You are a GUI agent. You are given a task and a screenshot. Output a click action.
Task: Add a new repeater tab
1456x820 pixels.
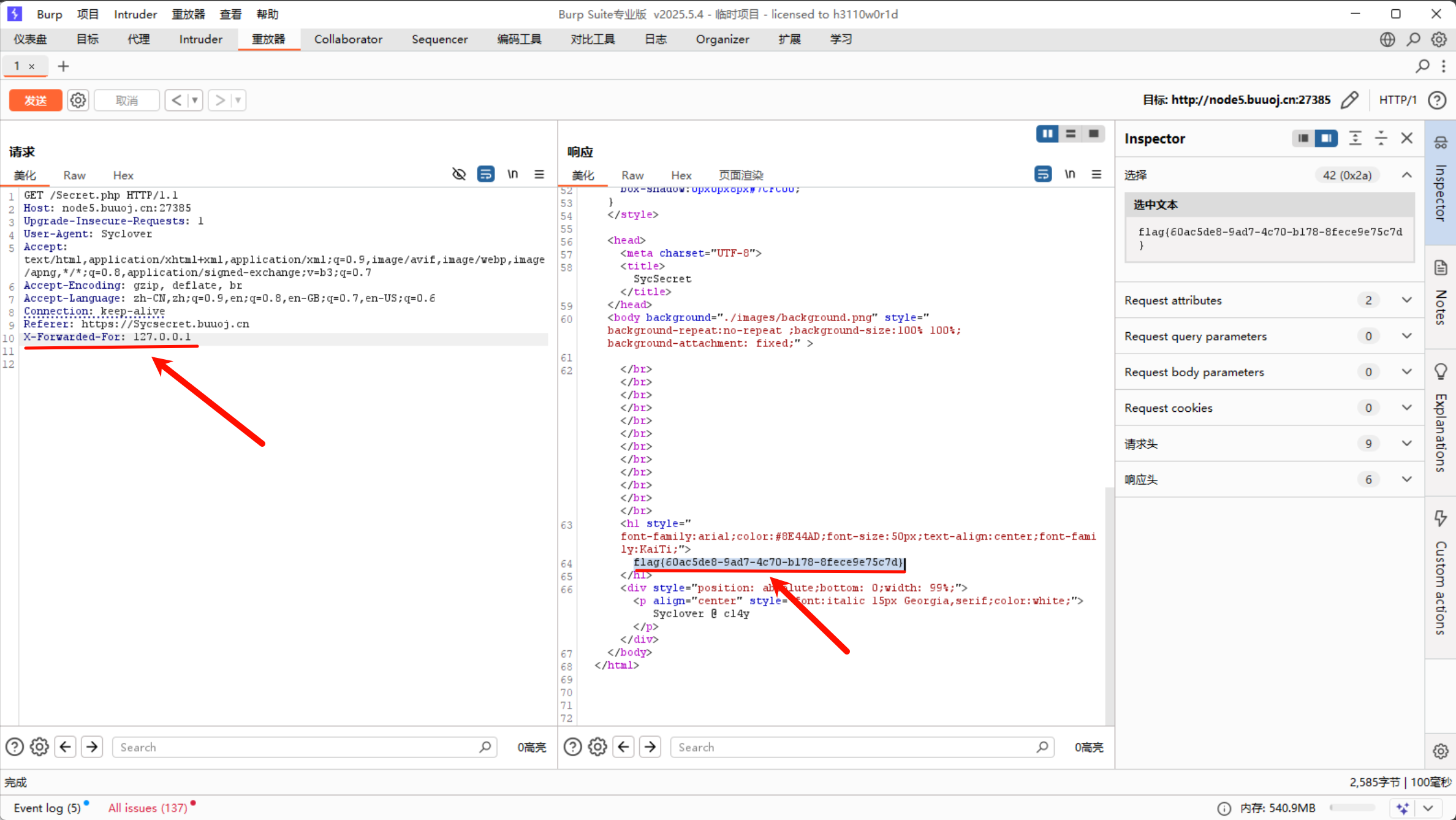coord(63,66)
